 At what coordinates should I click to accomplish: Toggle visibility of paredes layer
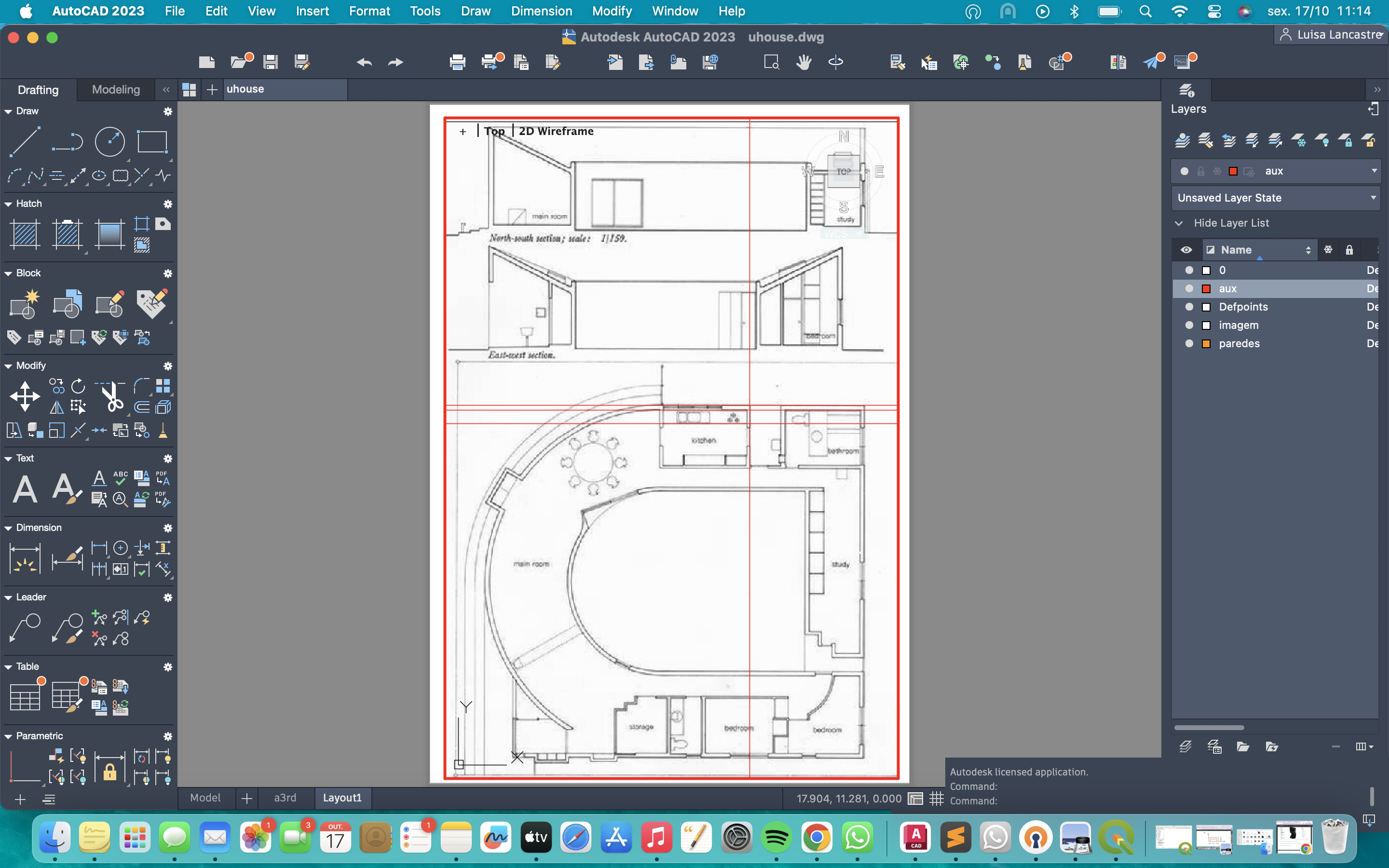[x=1189, y=343]
